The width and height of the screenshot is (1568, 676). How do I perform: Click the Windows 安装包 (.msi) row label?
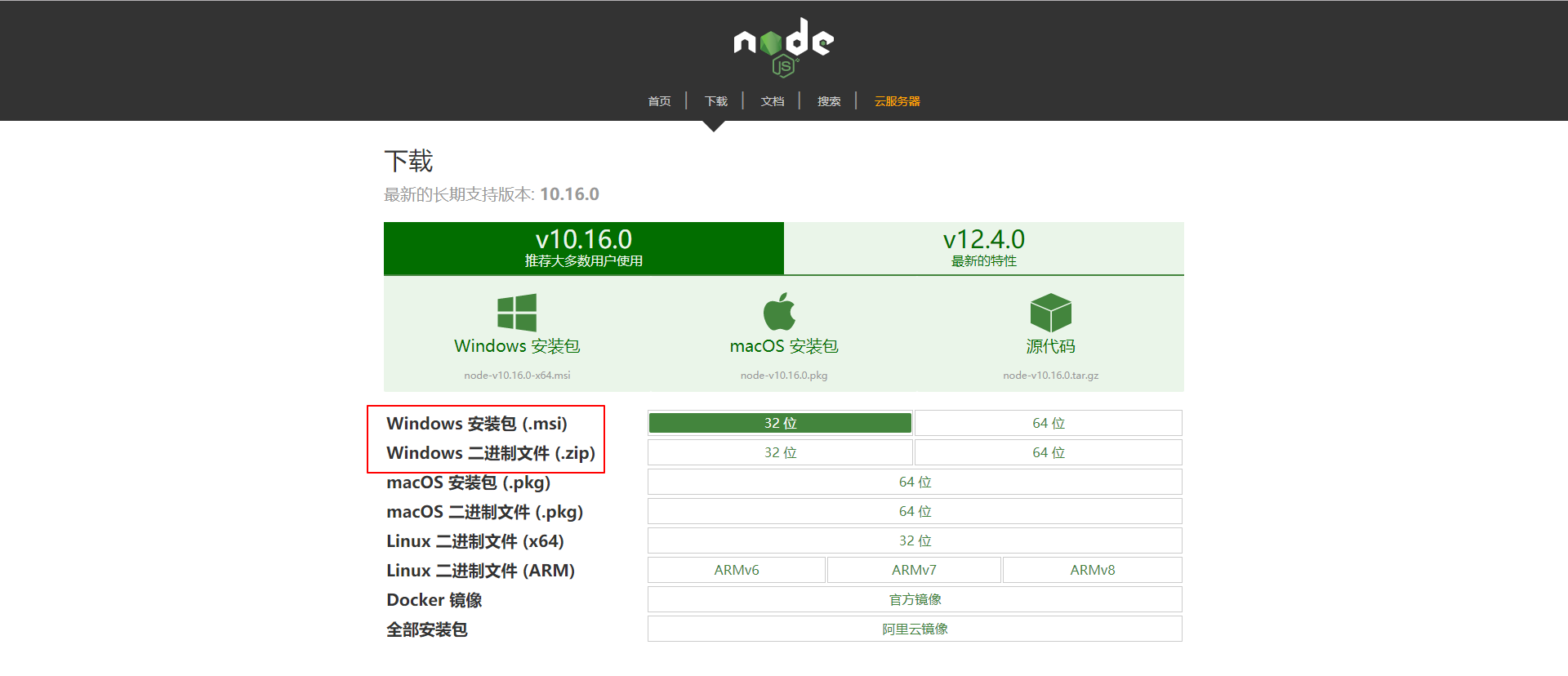pyautogui.click(x=477, y=424)
